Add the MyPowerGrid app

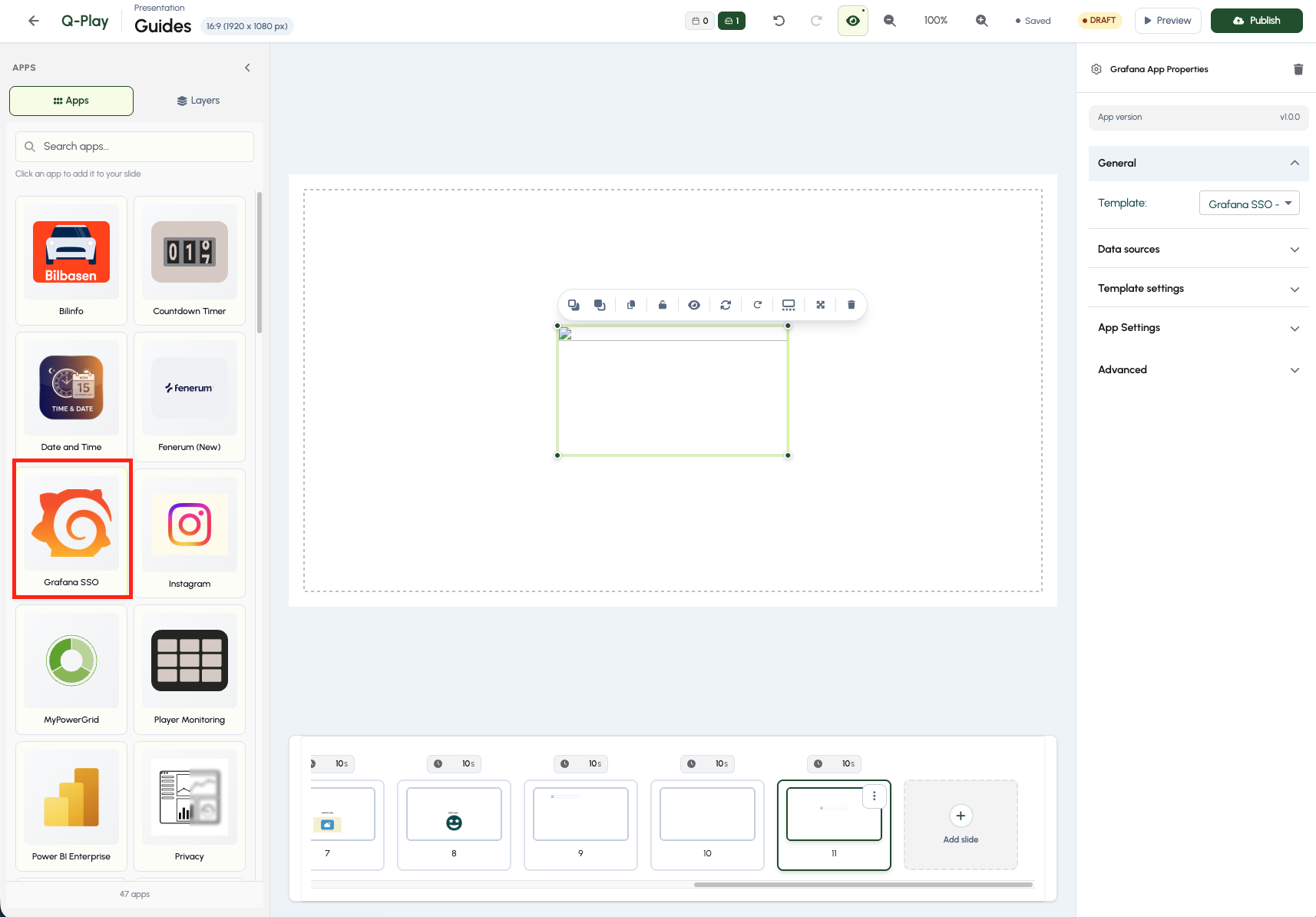coord(71,669)
